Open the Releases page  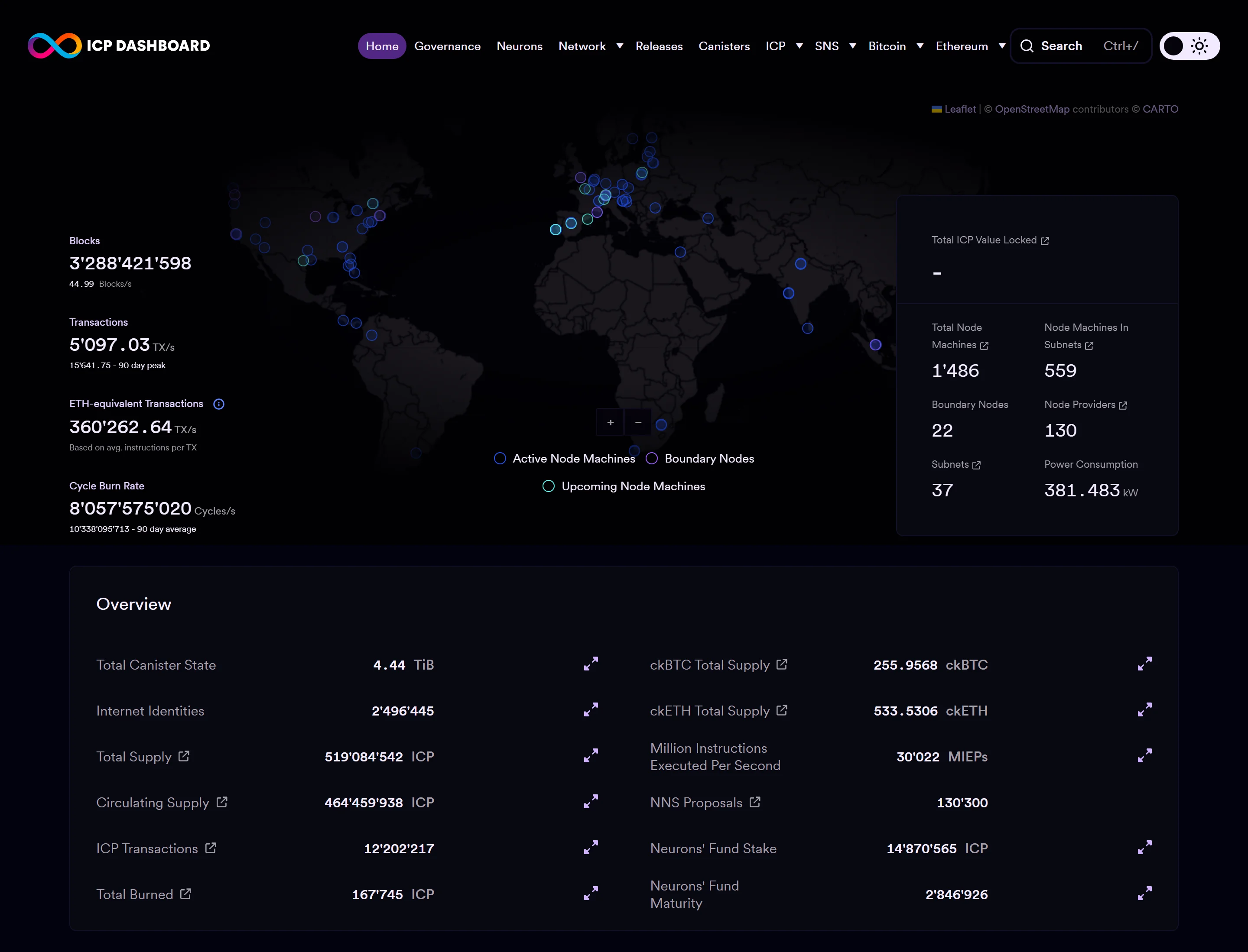pos(659,46)
